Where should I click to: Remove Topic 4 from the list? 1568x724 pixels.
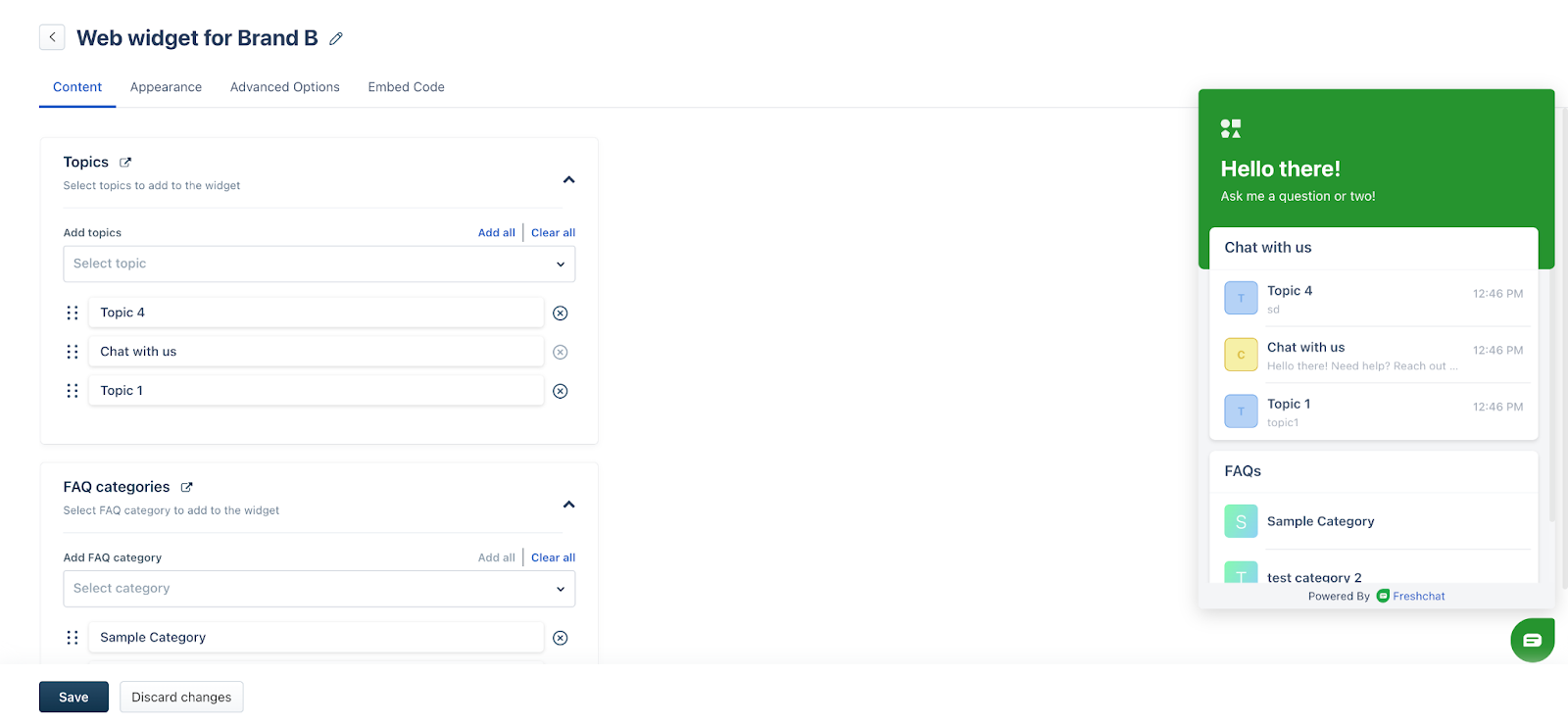pyautogui.click(x=561, y=314)
